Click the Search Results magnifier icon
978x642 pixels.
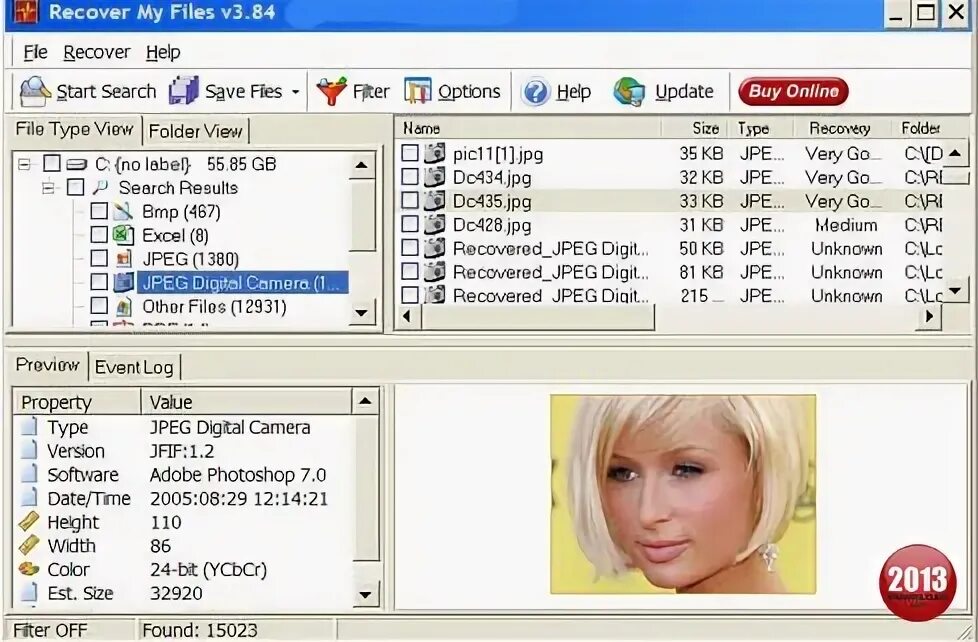[x=100, y=187]
